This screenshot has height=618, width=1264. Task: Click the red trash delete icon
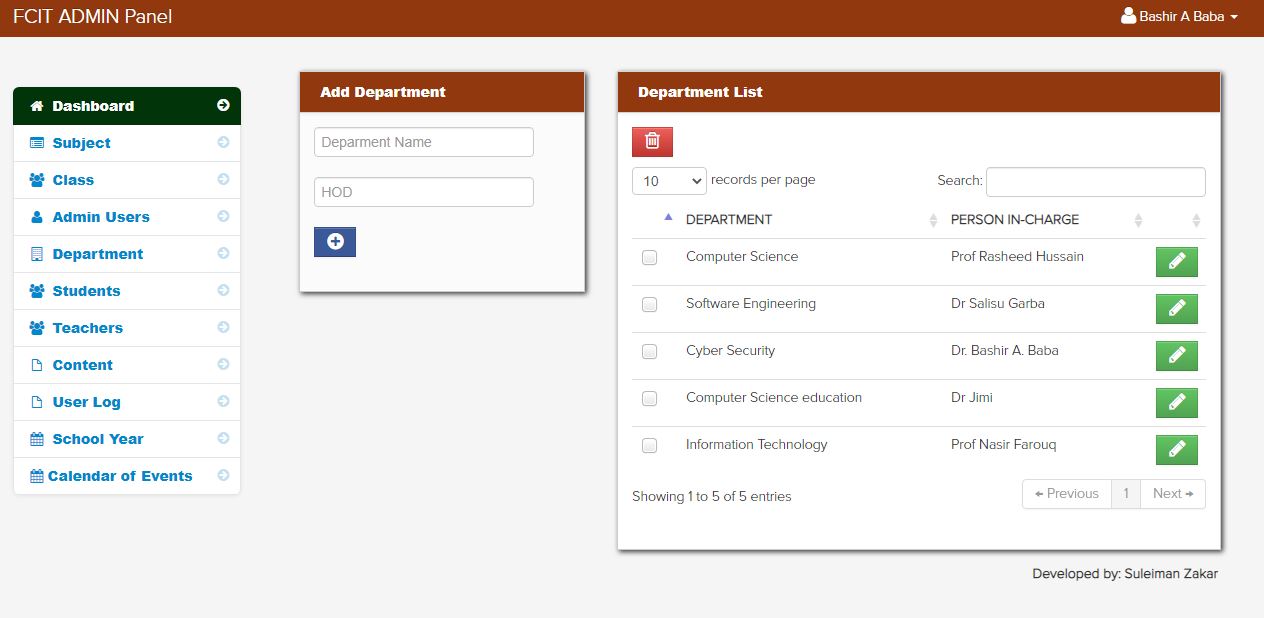click(652, 141)
